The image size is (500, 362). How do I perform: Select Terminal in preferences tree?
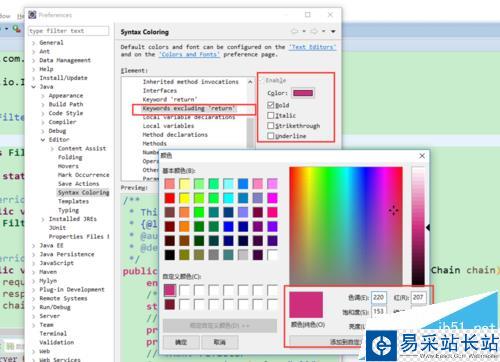point(53,334)
